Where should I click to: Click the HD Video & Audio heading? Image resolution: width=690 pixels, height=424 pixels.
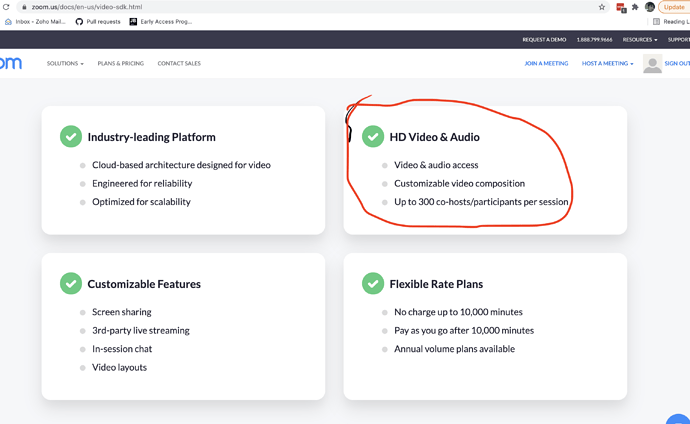(434, 137)
